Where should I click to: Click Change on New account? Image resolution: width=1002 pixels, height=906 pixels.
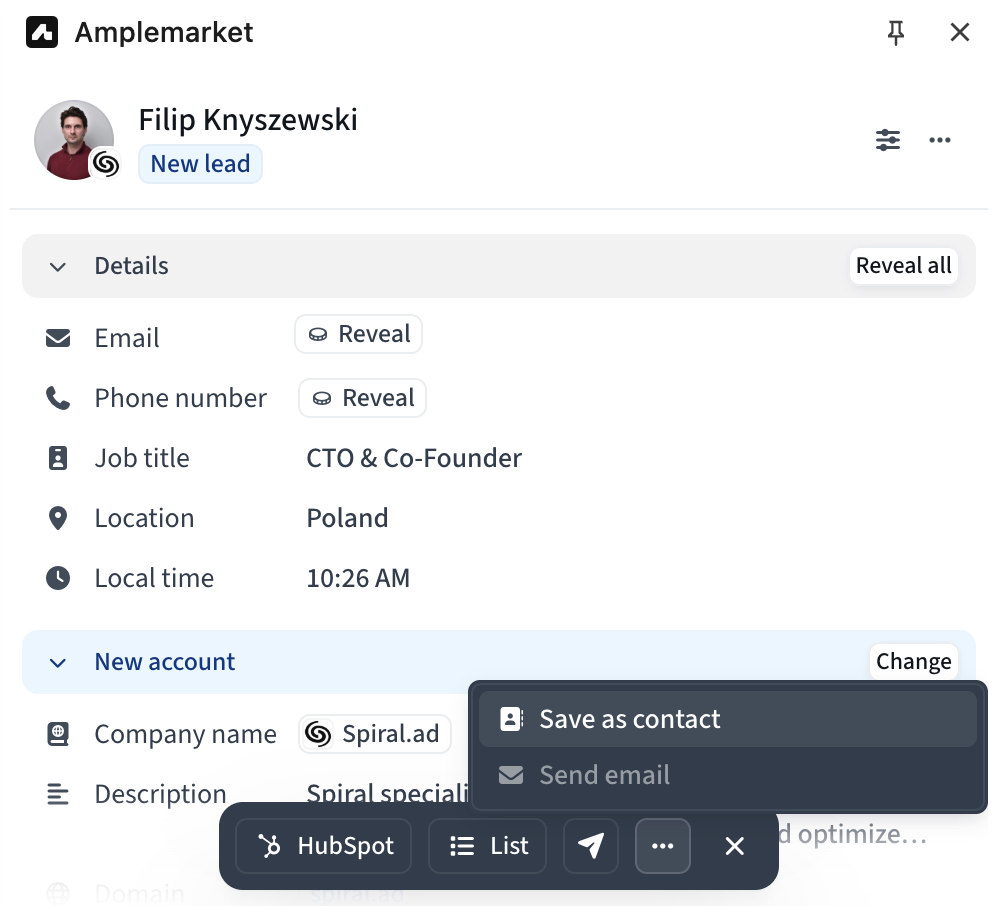(x=913, y=661)
